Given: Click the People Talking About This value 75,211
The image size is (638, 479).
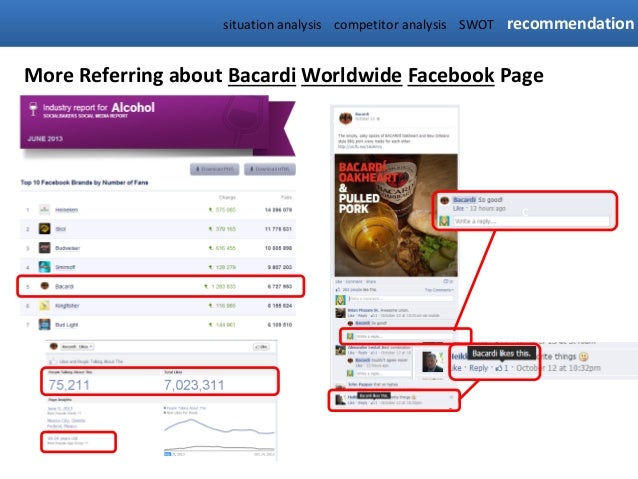Looking at the screenshot, I should click(69, 385).
